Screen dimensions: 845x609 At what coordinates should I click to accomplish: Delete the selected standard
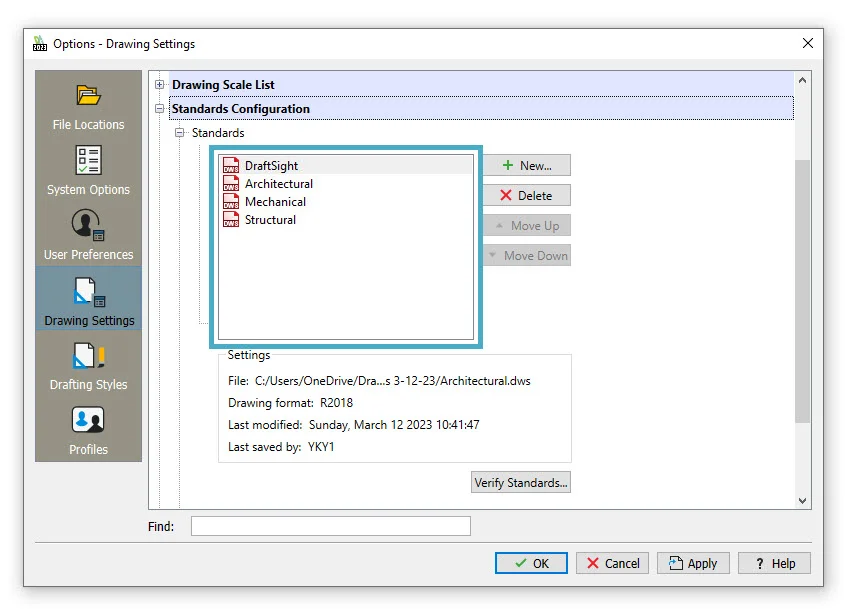tap(526, 196)
